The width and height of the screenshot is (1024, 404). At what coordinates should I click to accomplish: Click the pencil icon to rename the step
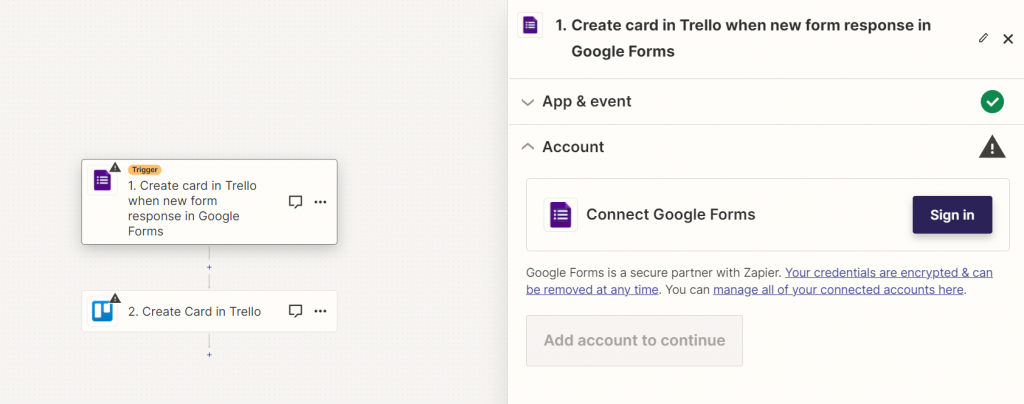[x=983, y=38]
